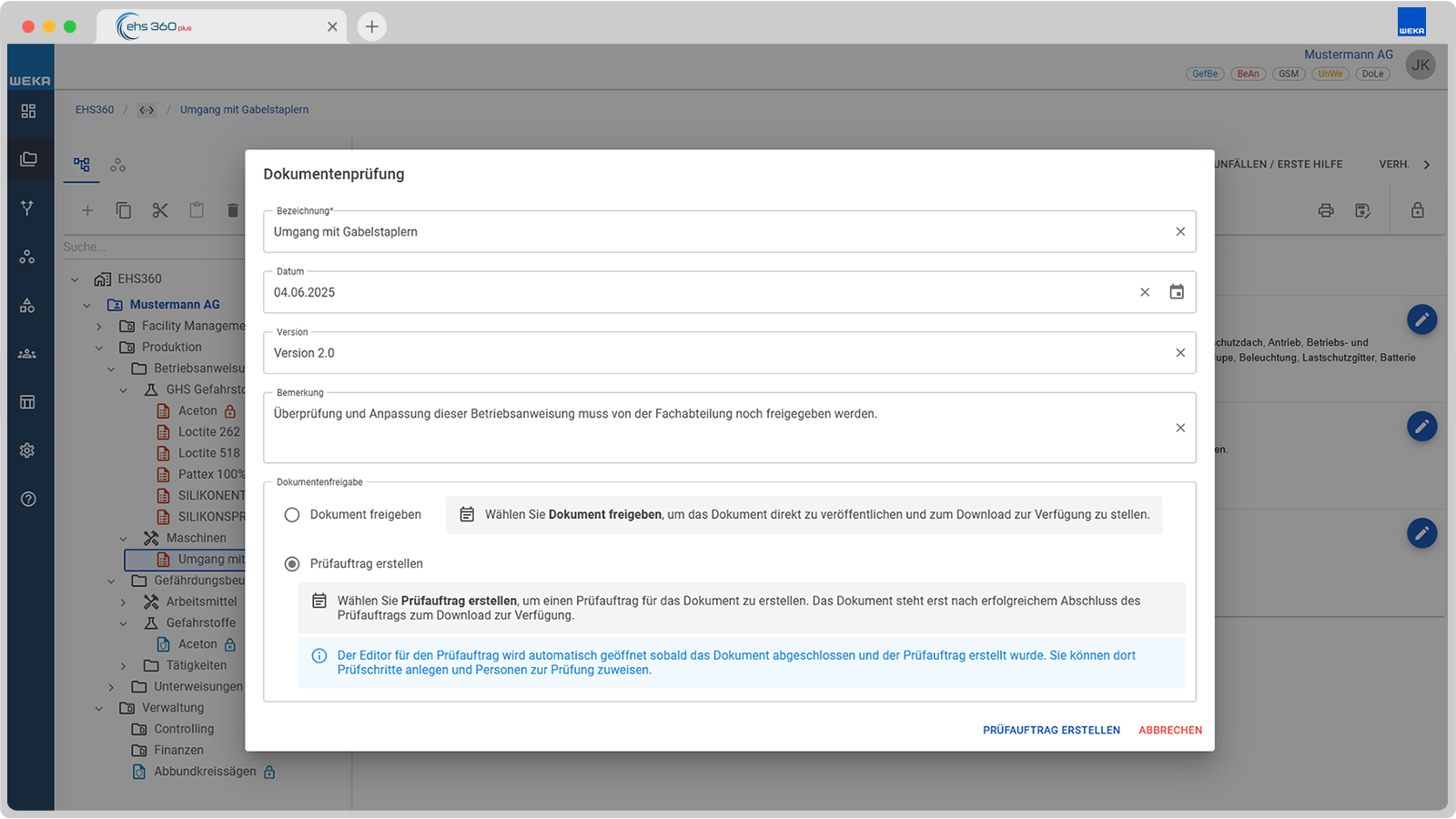
Task: Select Controlling folder in the tree
Action: 184,729
